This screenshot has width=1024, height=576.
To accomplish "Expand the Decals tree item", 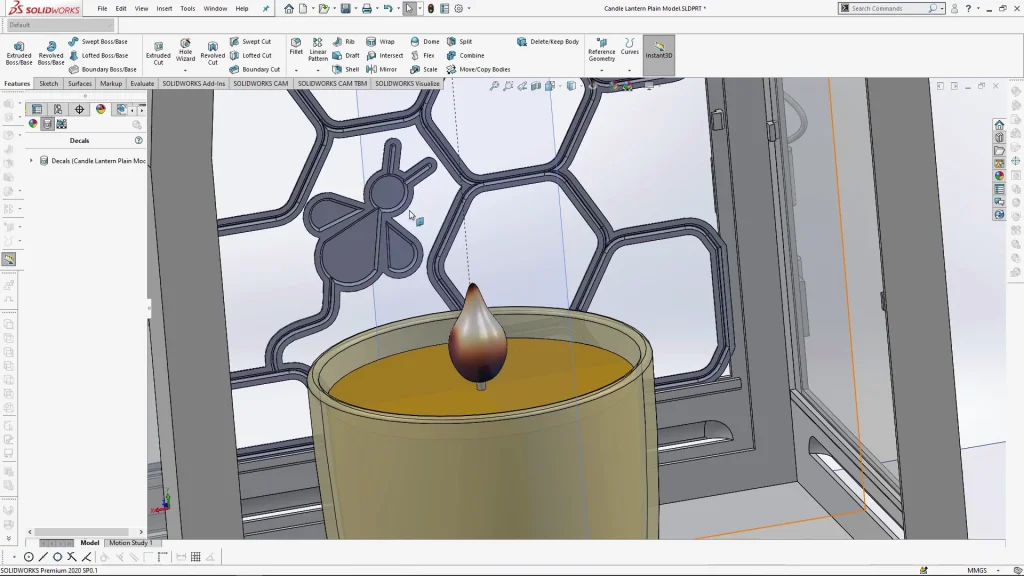I will 31,161.
